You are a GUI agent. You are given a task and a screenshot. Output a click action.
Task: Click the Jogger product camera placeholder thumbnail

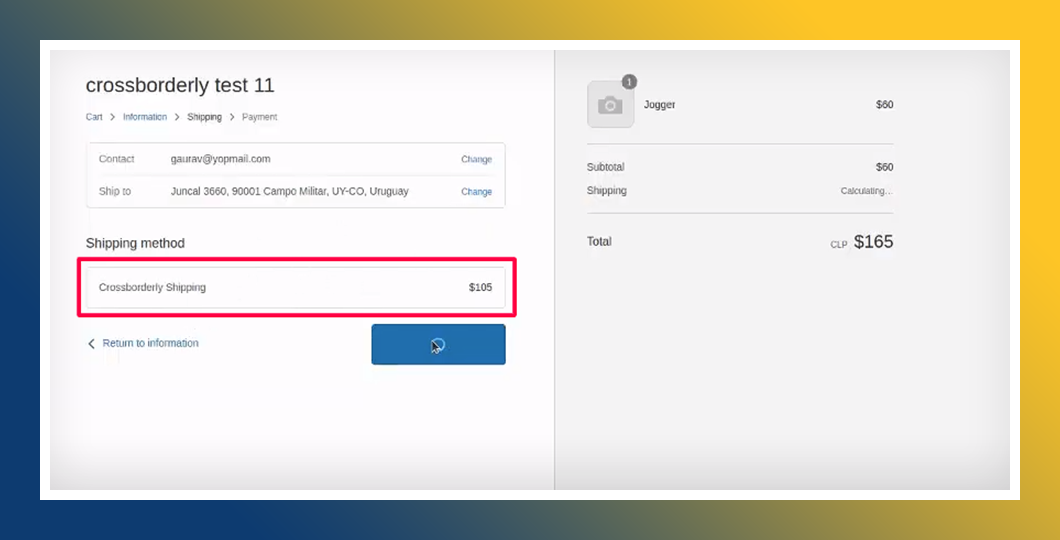coord(610,105)
